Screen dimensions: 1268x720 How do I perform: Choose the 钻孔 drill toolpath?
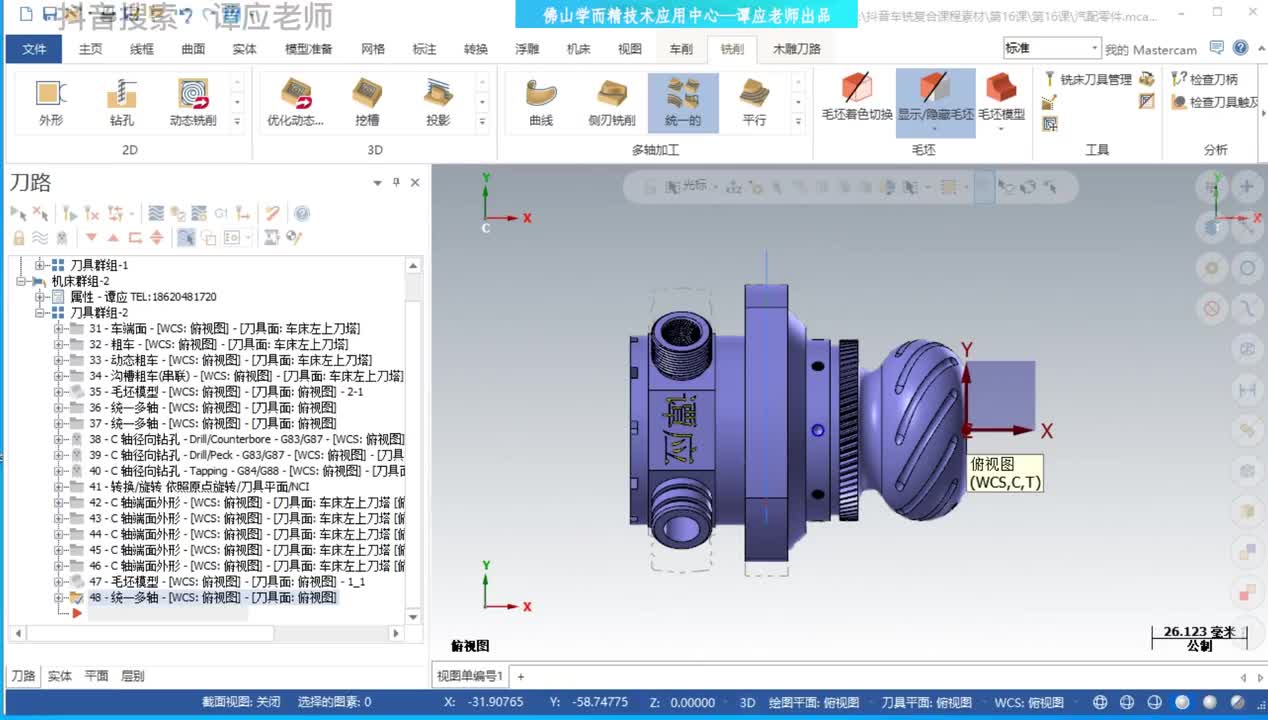click(x=122, y=103)
